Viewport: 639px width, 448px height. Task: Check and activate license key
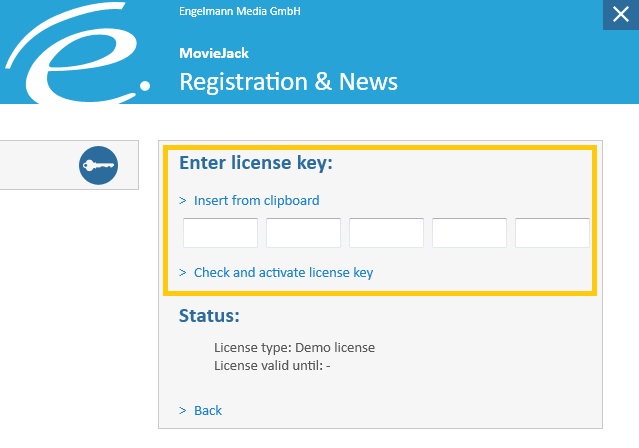click(284, 272)
